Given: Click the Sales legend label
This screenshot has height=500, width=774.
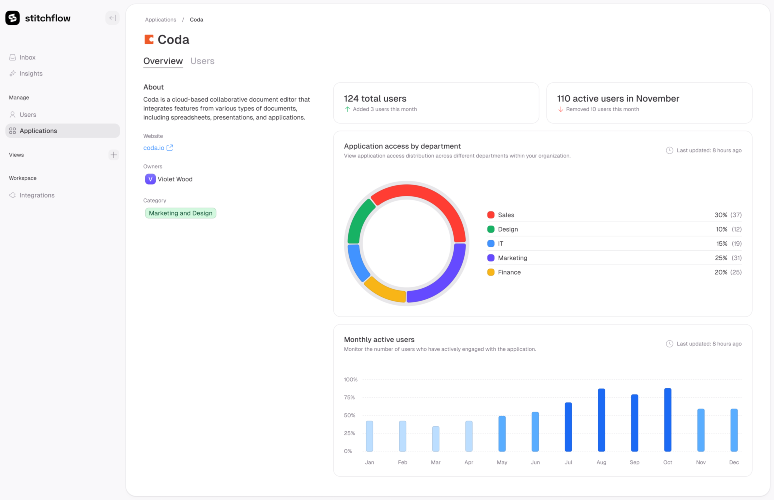Looking at the screenshot, I should 506,215.
